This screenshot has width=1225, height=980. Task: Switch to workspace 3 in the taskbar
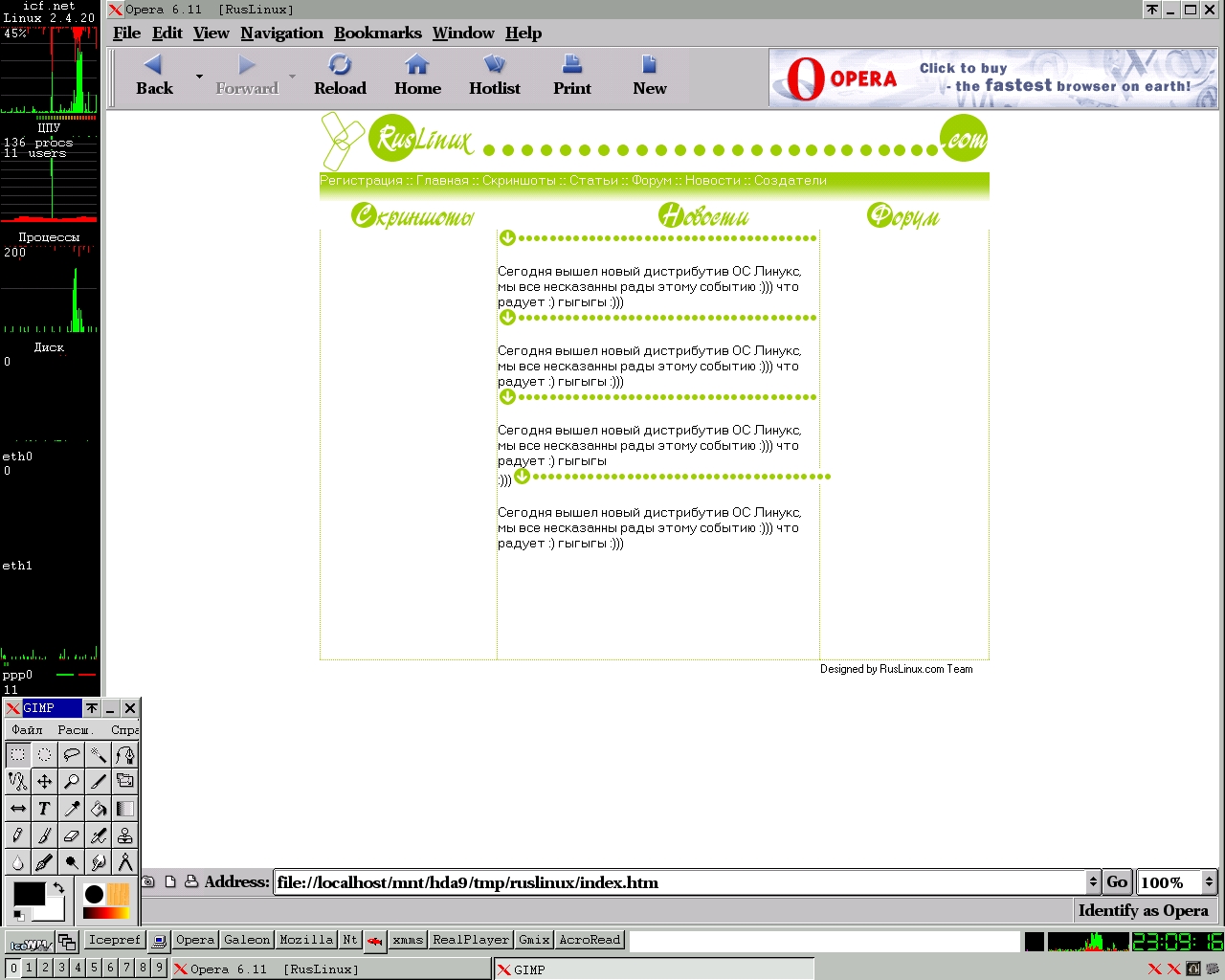point(61,968)
